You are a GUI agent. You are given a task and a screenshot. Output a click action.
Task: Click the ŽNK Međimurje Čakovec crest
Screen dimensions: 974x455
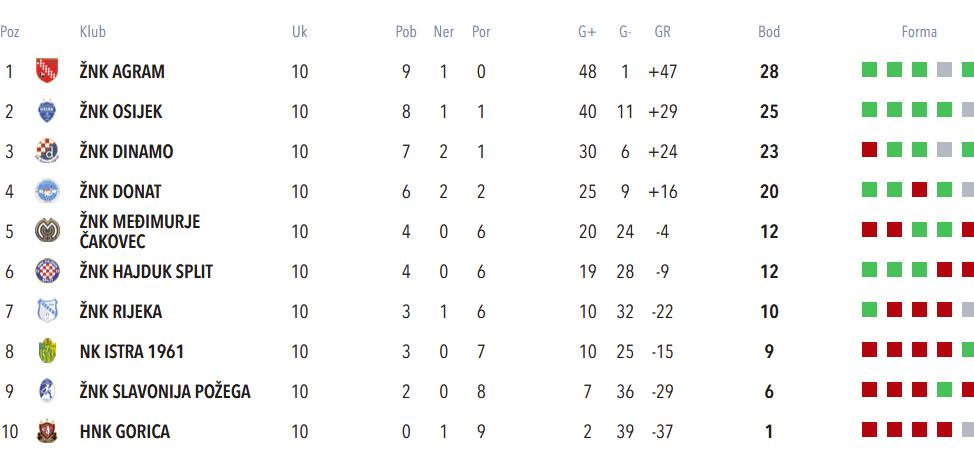pos(47,231)
